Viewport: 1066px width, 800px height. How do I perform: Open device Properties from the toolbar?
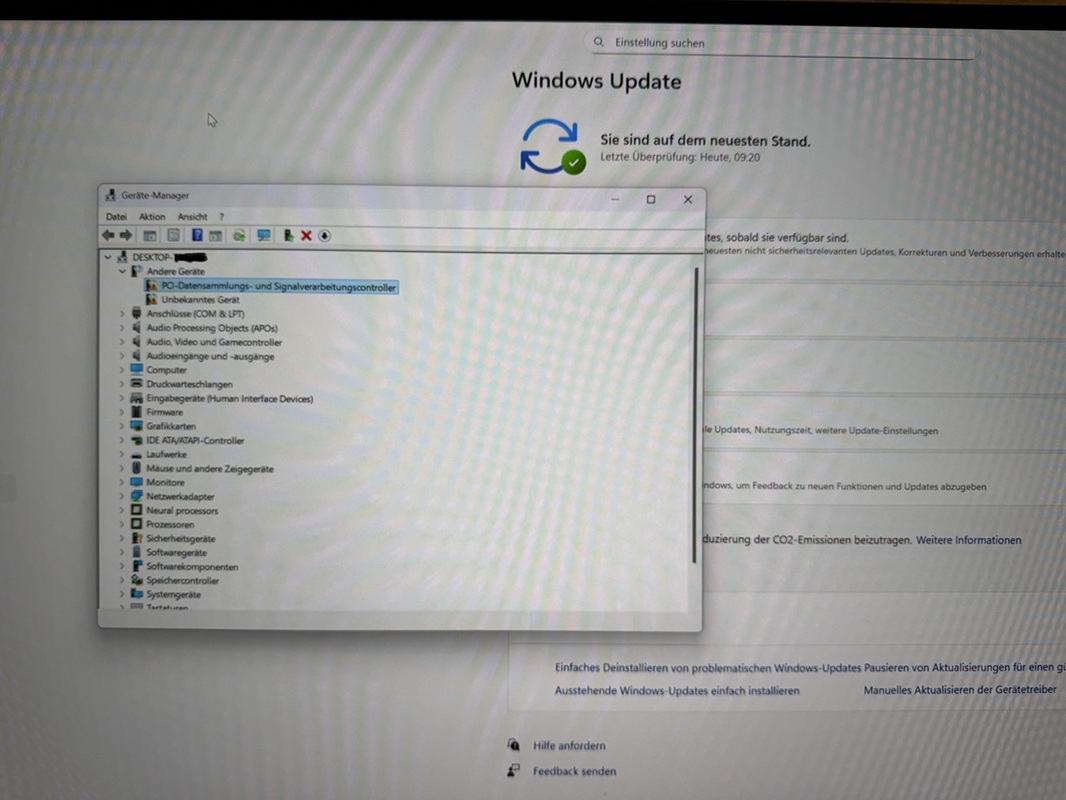173,235
